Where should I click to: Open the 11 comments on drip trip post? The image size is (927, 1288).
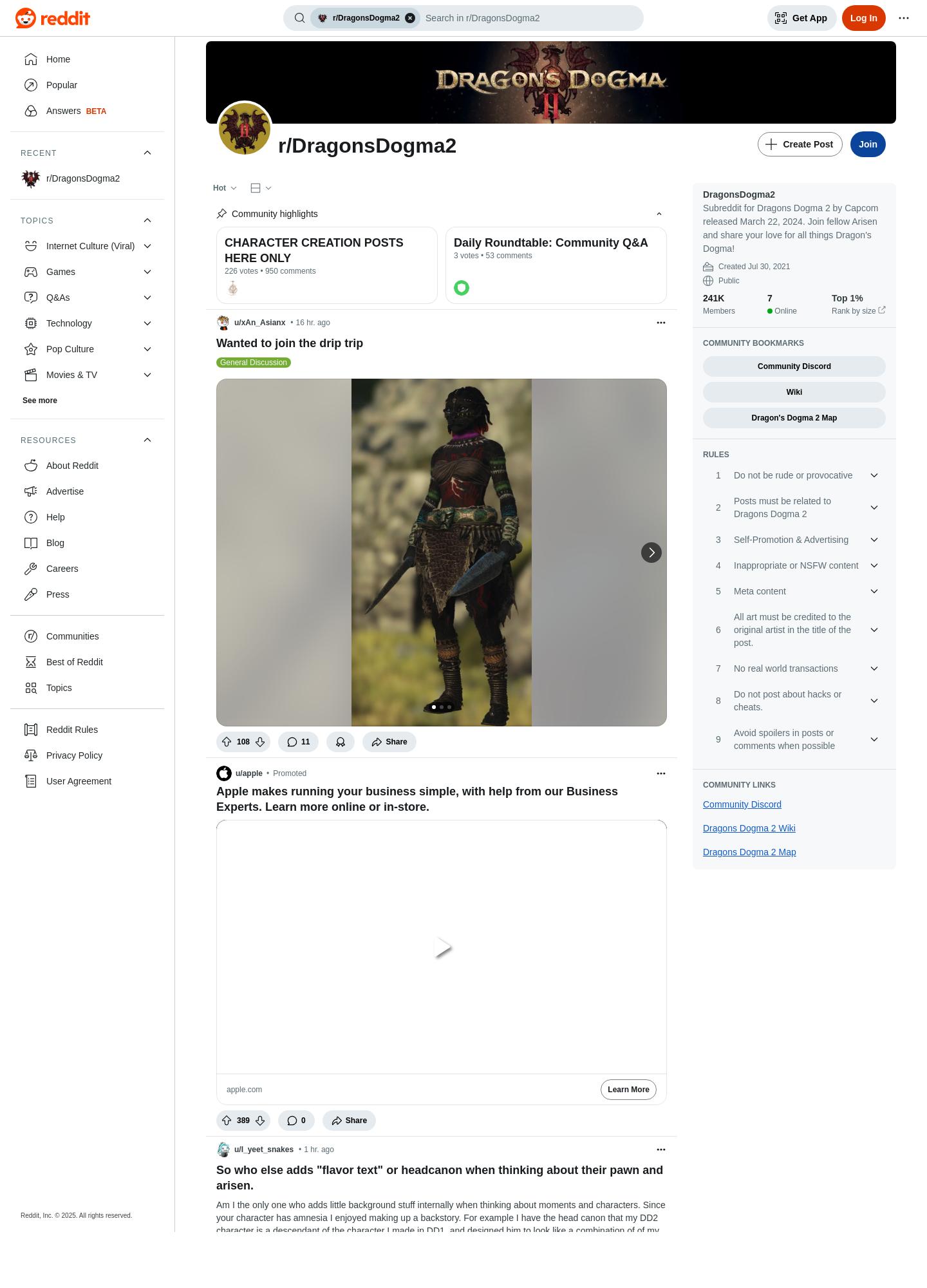(298, 742)
